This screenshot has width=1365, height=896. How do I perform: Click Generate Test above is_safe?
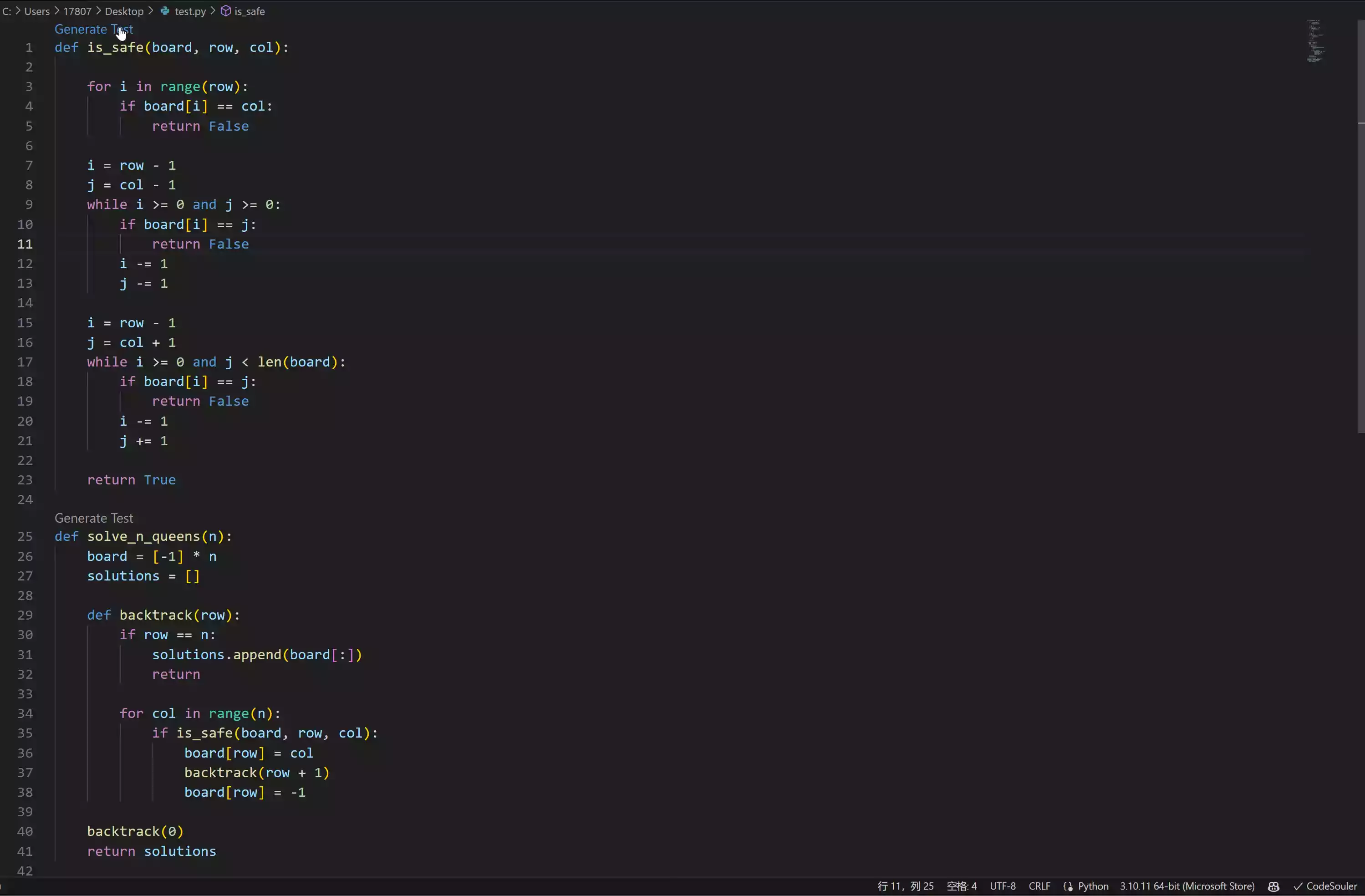click(x=93, y=29)
